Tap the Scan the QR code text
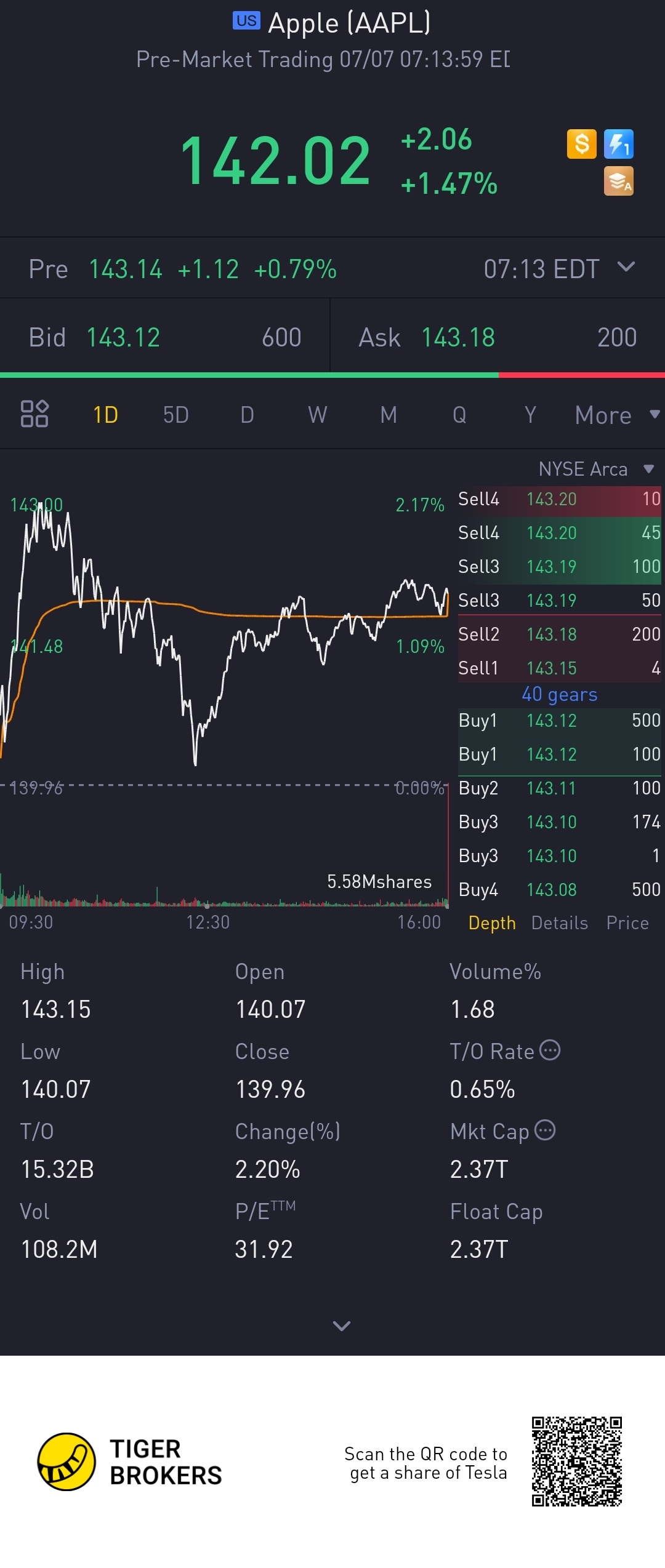 [x=426, y=1463]
